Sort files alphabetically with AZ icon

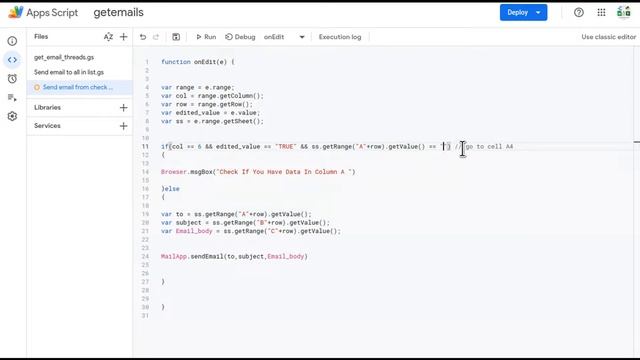(x=108, y=37)
